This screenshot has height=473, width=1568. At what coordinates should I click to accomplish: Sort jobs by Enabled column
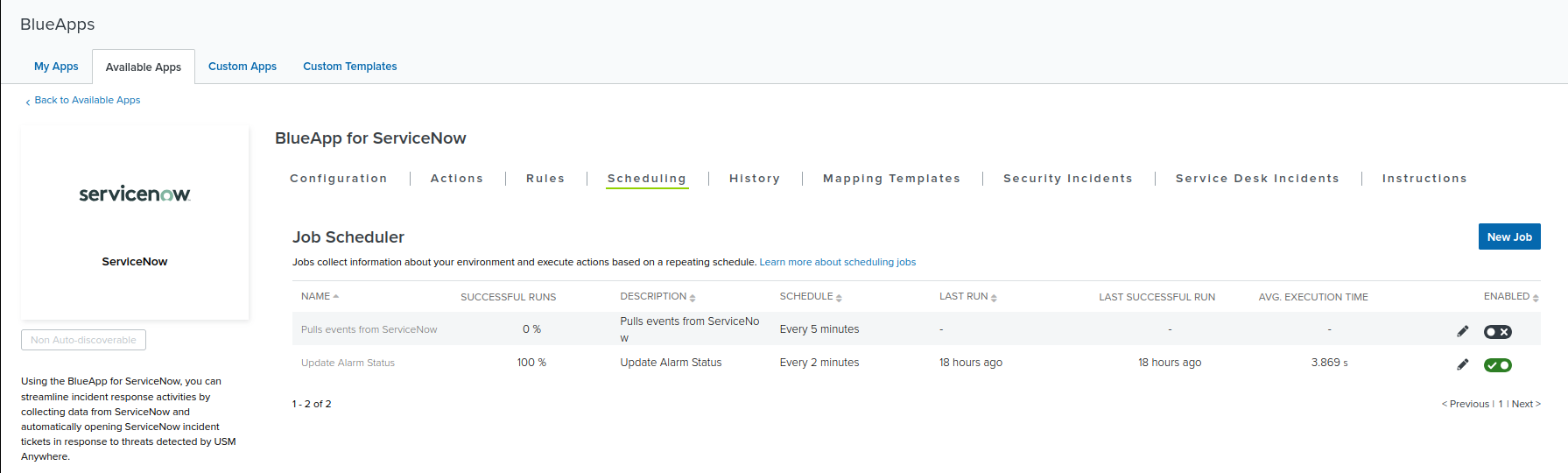tap(1511, 297)
